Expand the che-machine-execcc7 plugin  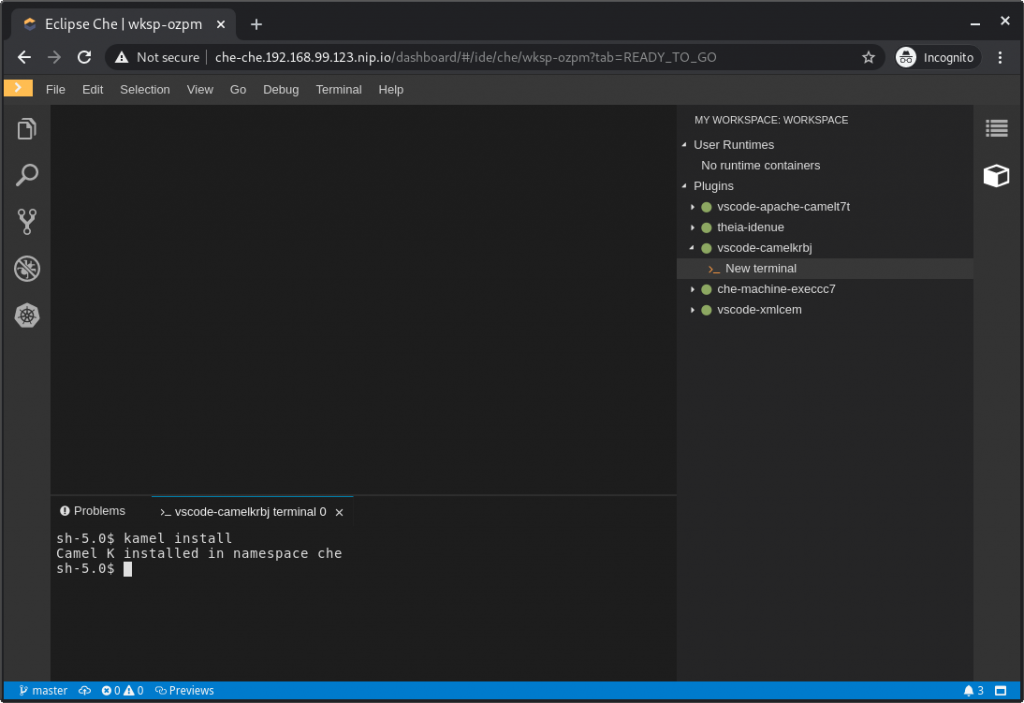692,289
